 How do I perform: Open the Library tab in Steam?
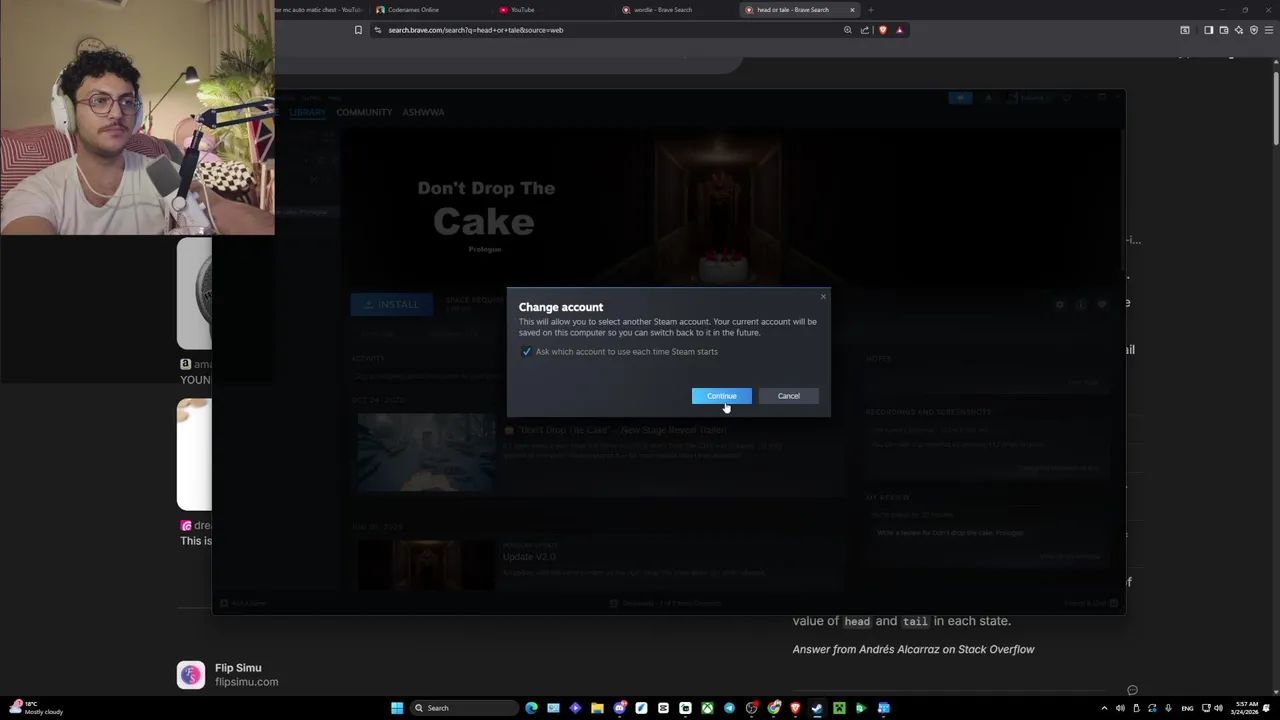(307, 112)
